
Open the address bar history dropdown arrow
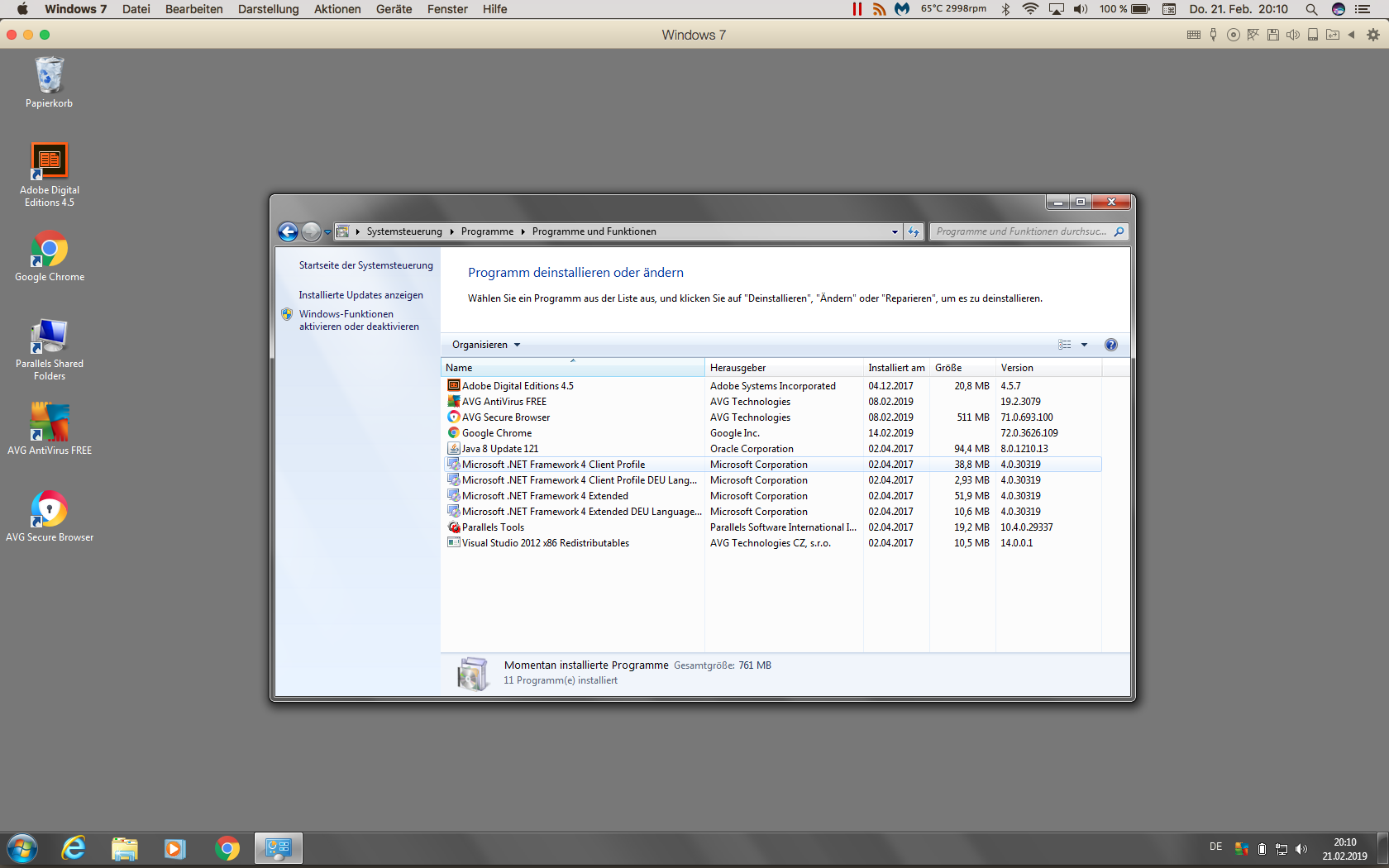point(895,232)
